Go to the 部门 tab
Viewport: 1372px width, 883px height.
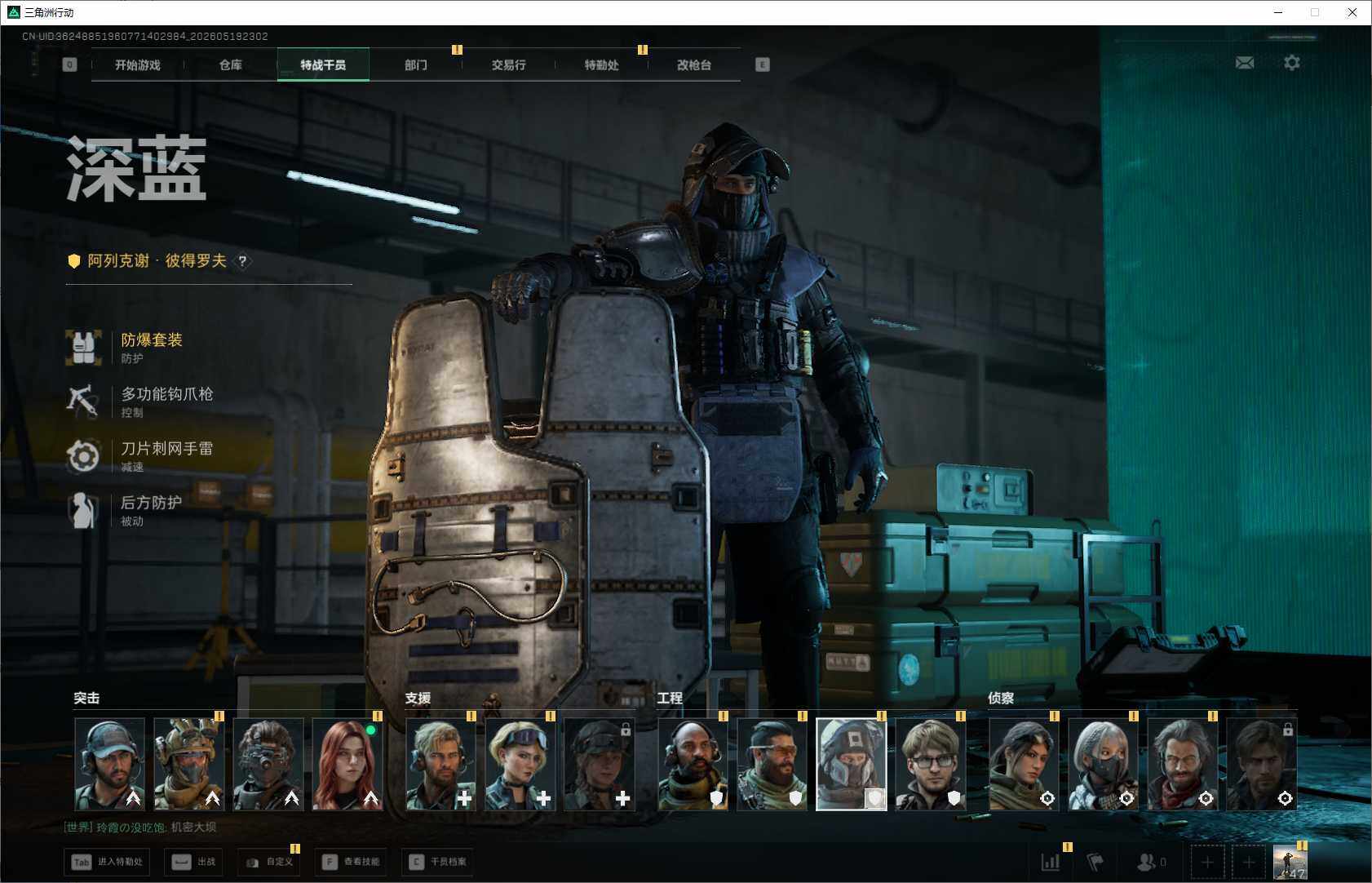[x=416, y=64]
